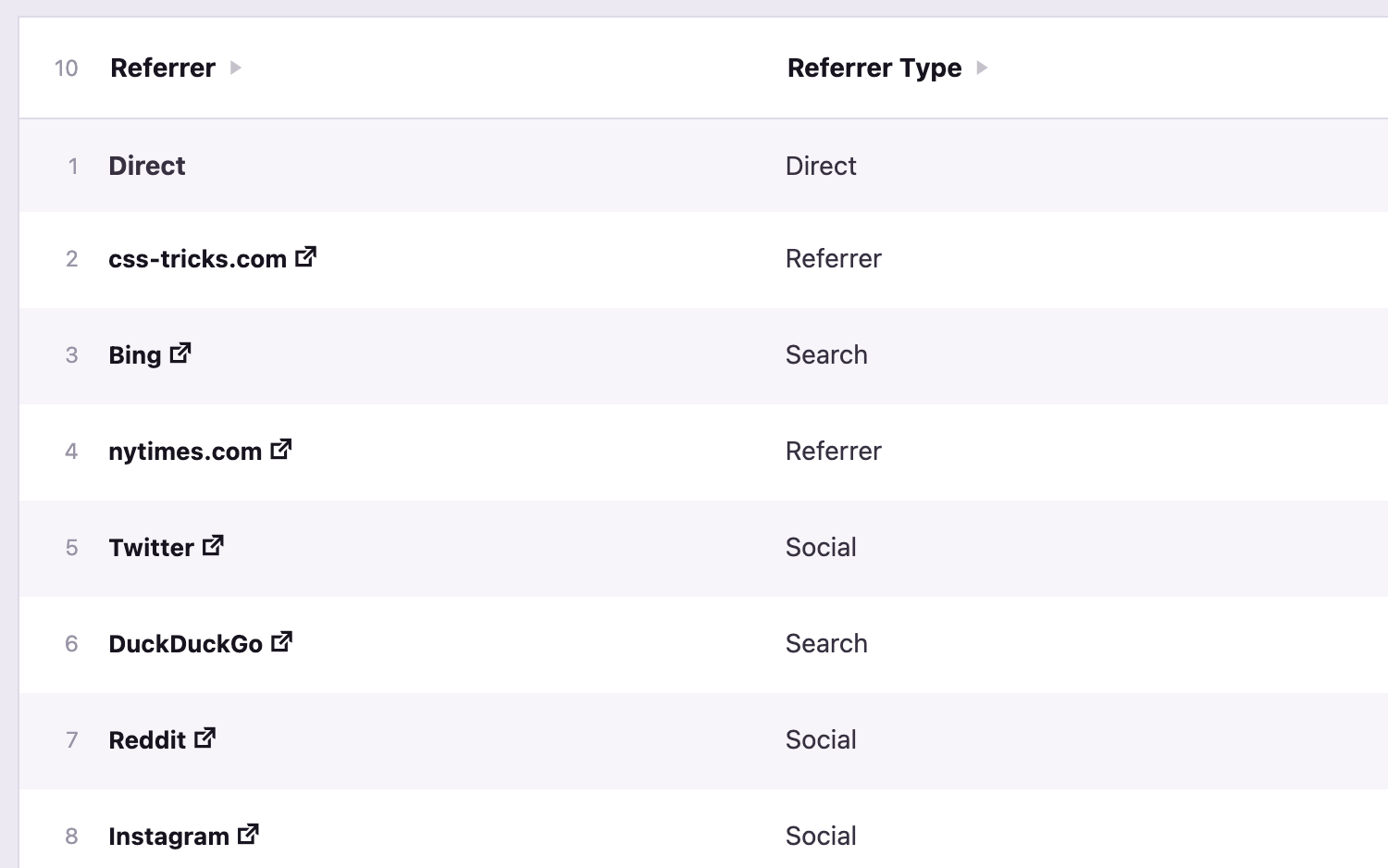
Task: Click the external link icon beside css-tricks.com
Action: pos(305,257)
